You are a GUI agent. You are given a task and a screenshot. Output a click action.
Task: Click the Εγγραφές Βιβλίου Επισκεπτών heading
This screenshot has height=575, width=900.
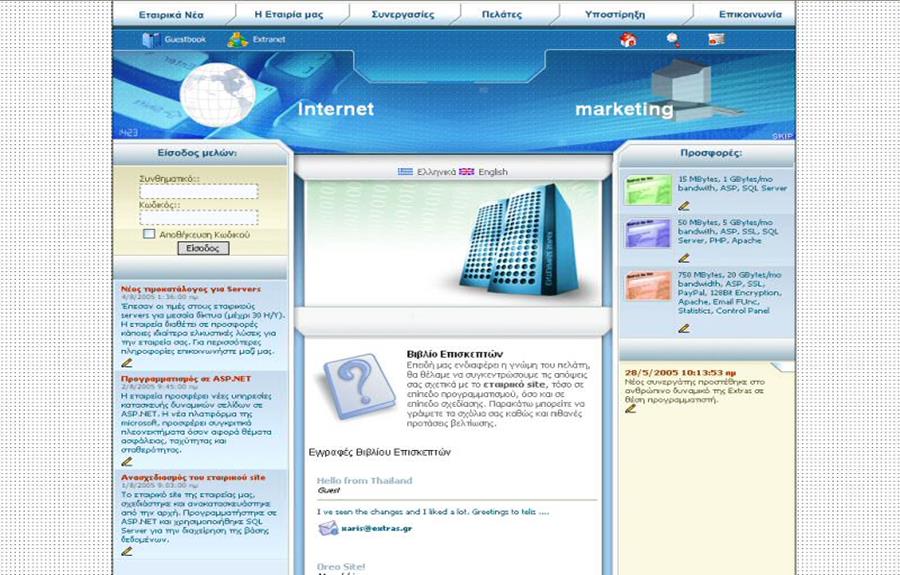pyautogui.click(x=379, y=452)
